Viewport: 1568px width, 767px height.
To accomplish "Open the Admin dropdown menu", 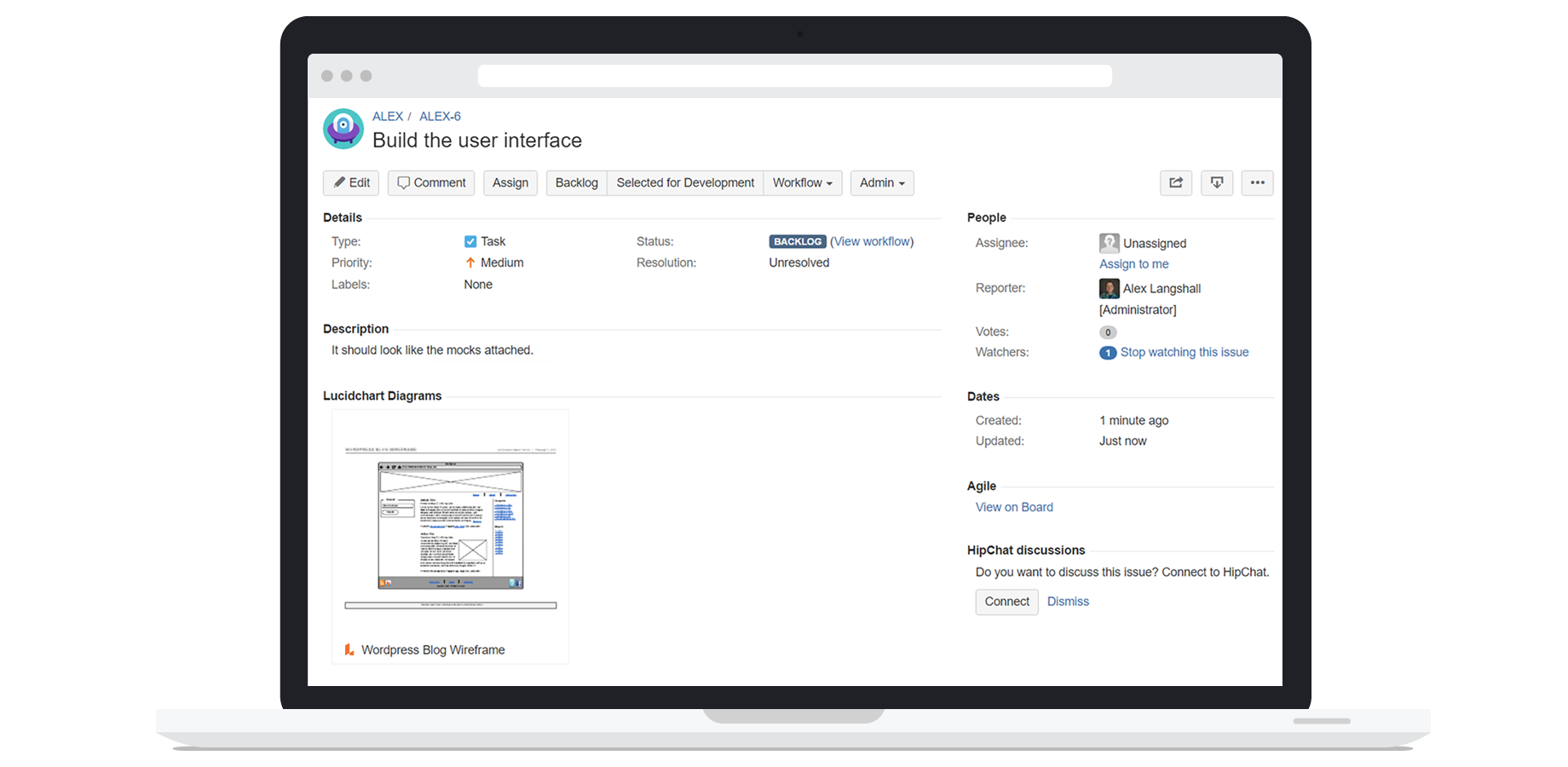I will point(882,182).
